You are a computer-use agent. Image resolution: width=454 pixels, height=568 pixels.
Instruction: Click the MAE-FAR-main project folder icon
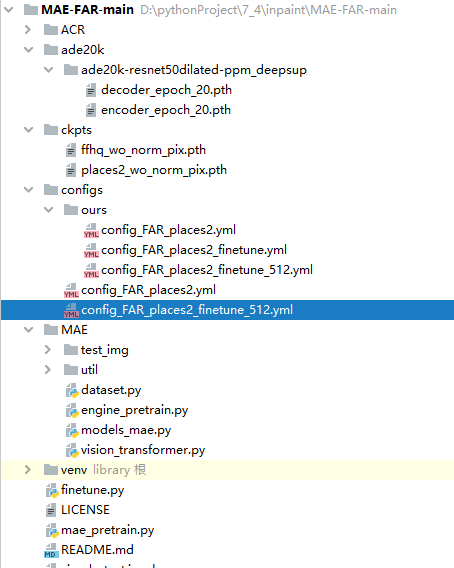pos(31,9)
